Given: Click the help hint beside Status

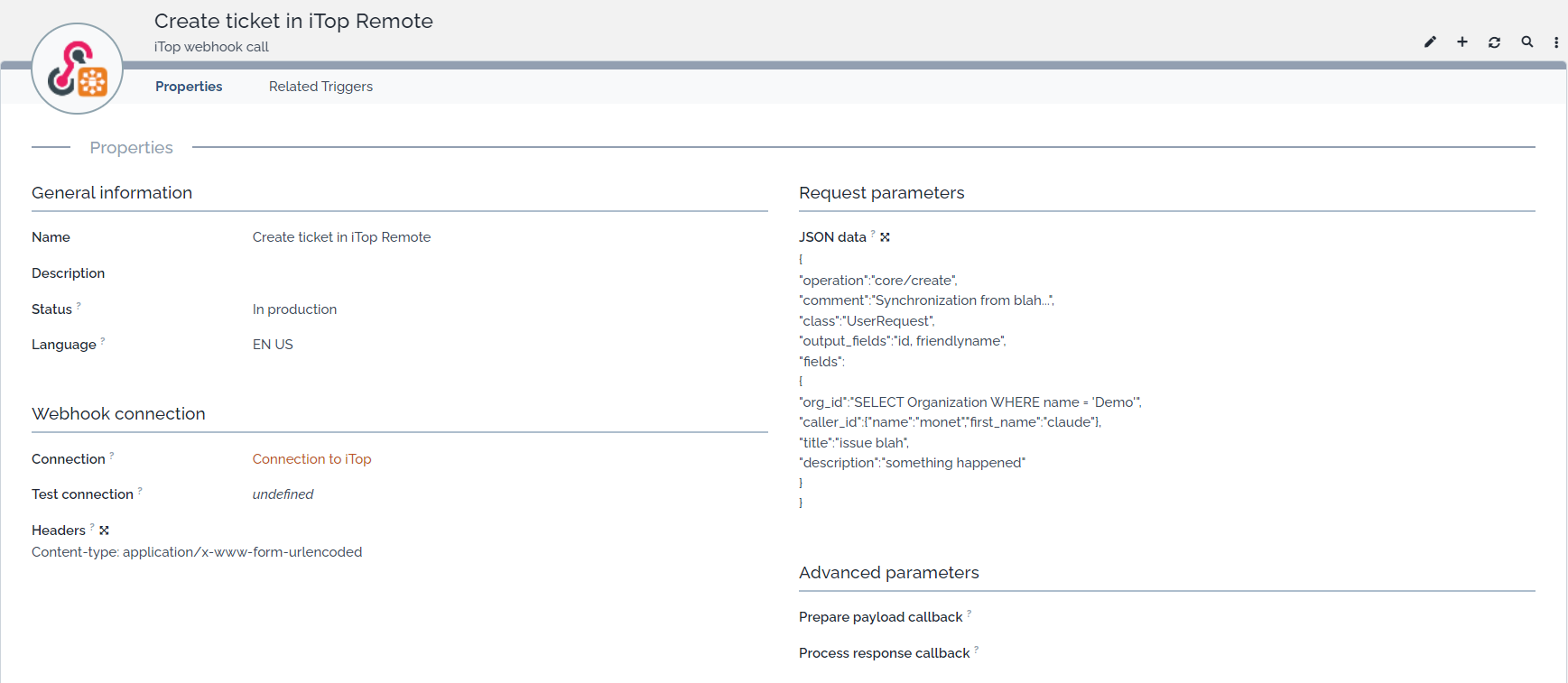Looking at the screenshot, I should 79,306.
